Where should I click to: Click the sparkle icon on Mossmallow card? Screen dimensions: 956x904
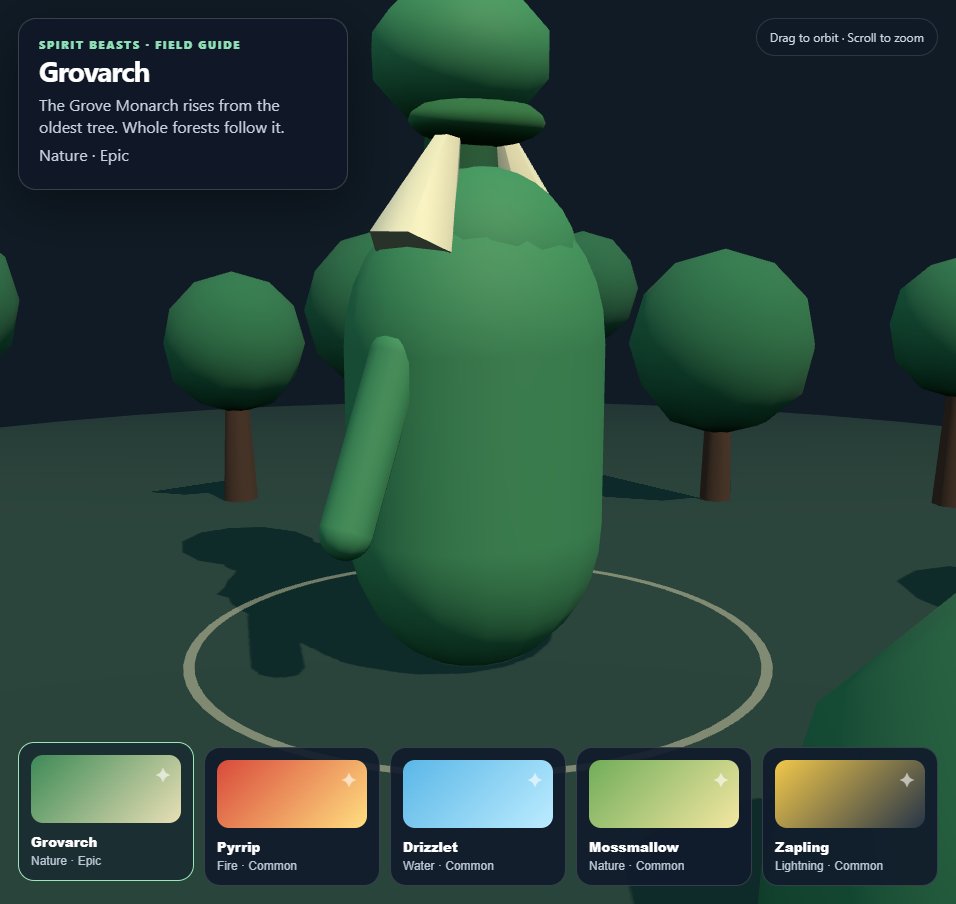click(721, 780)
